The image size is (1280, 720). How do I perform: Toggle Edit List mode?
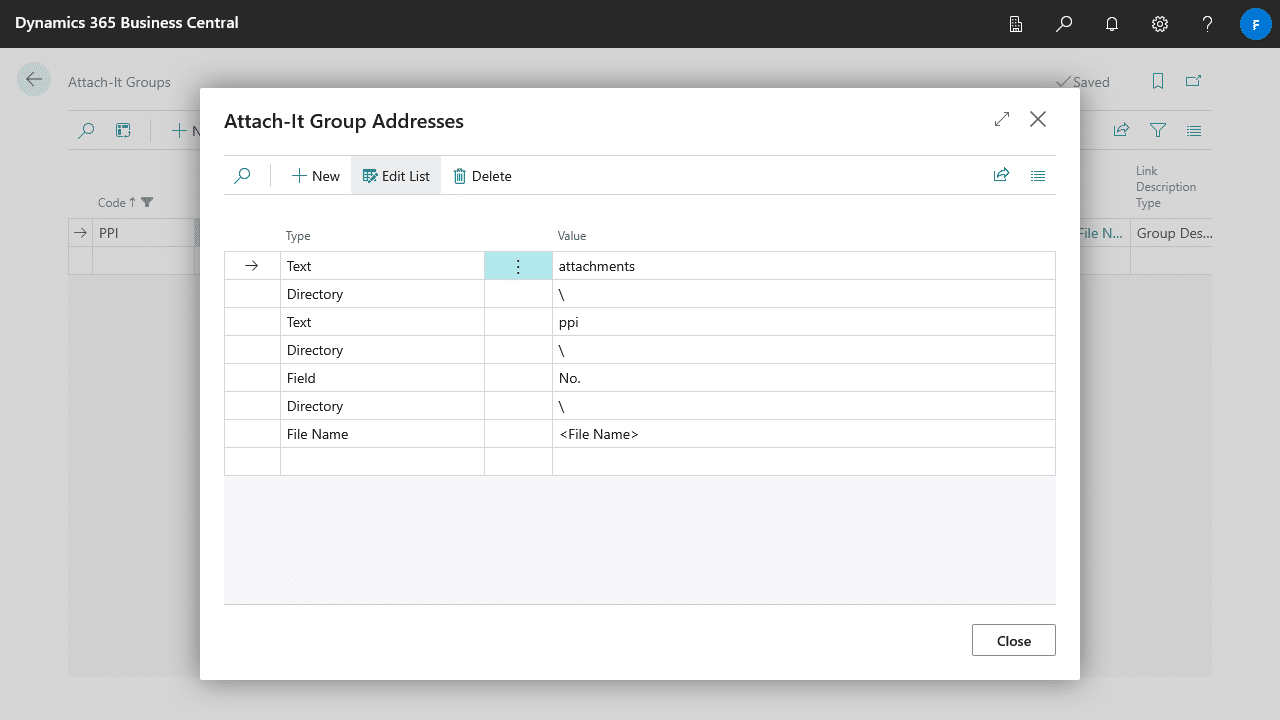(396, 176)
